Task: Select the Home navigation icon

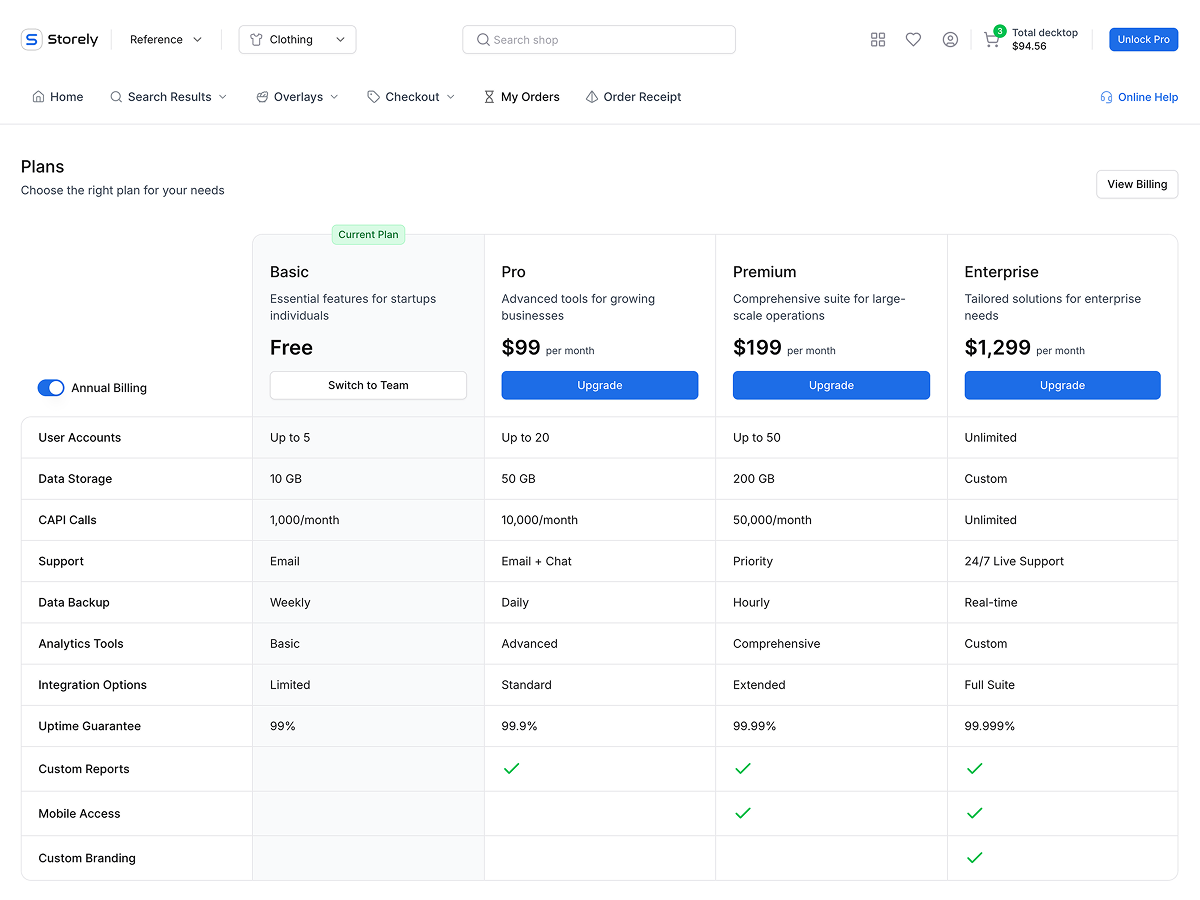Action: point(36,96)
